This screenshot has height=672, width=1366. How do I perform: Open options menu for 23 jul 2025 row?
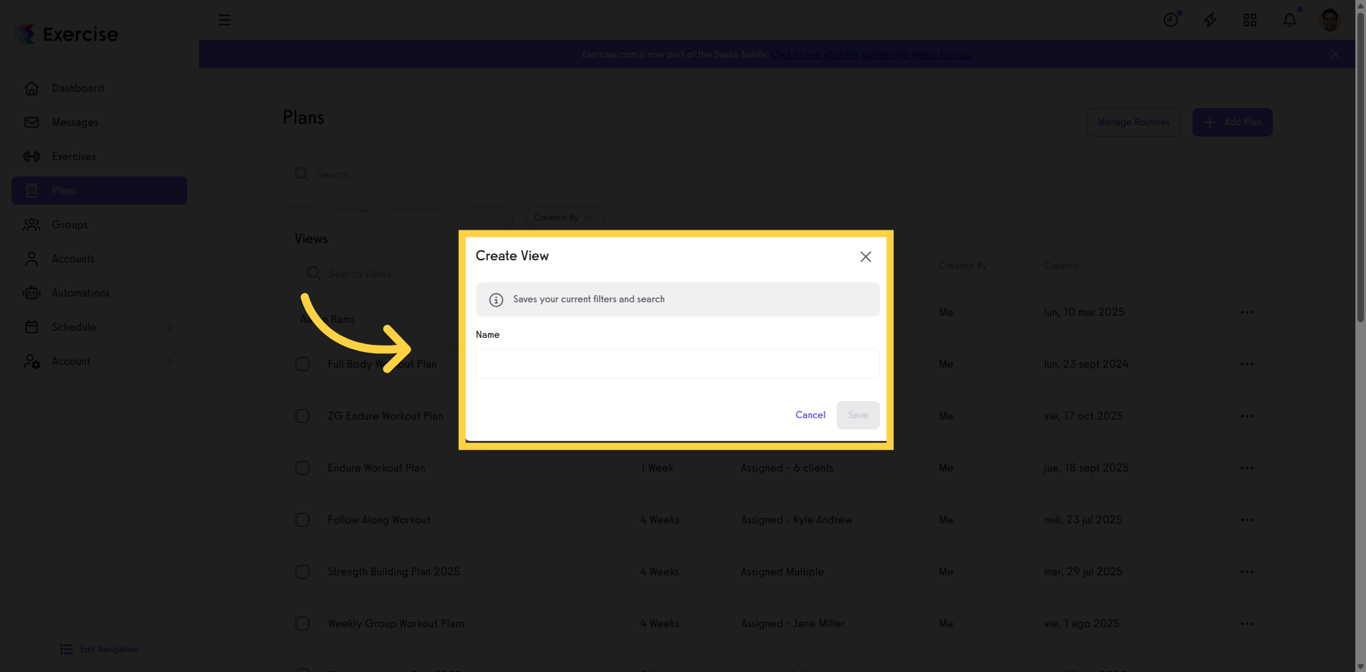tap(1246, 520)
